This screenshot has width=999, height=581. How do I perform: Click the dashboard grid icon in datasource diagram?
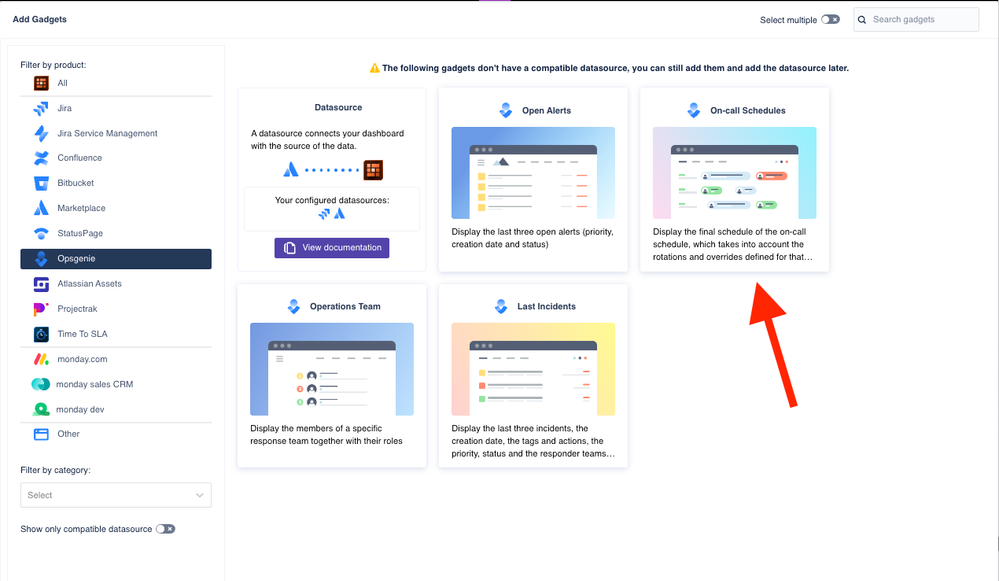tap(373, 170)
